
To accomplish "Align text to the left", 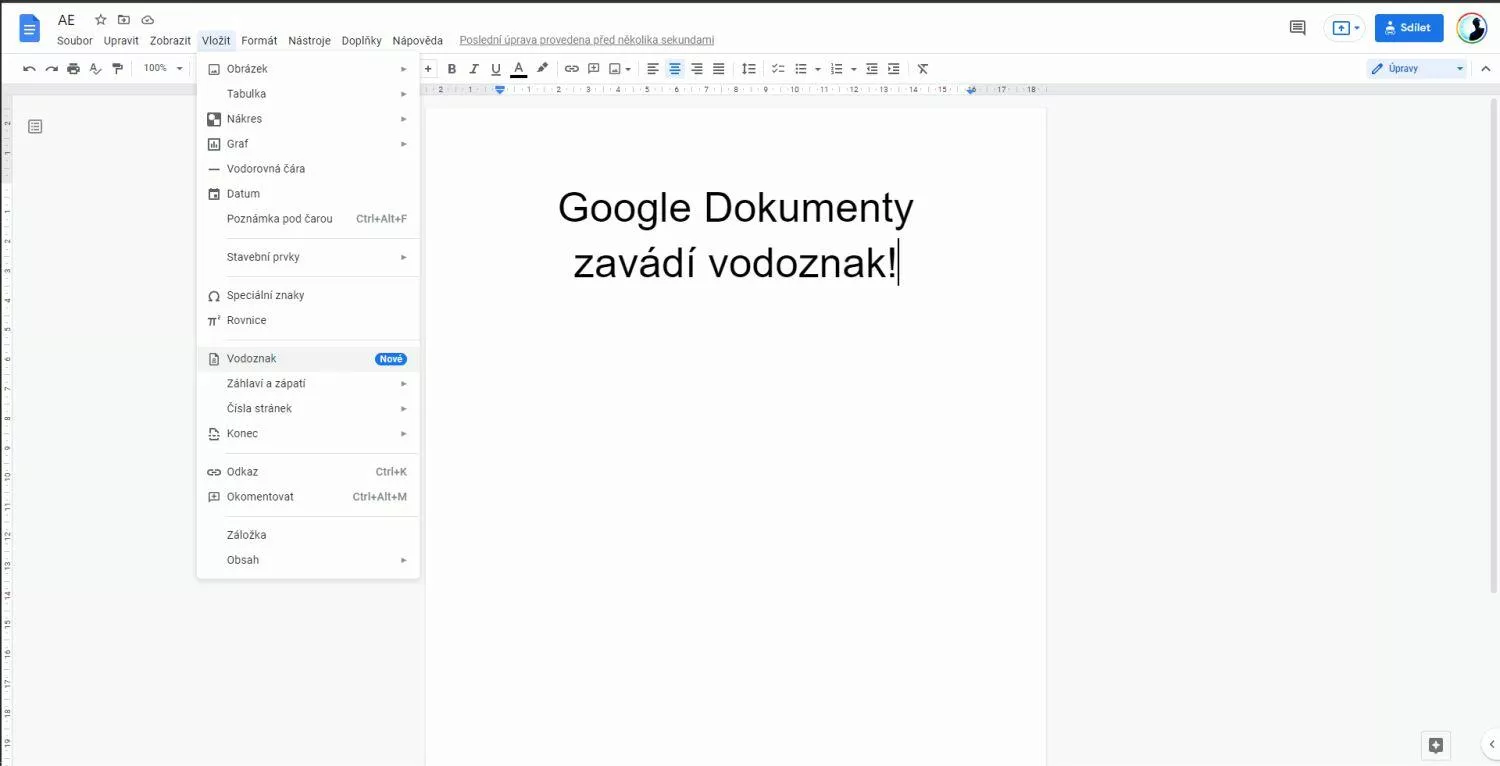I will click(653, 69).
